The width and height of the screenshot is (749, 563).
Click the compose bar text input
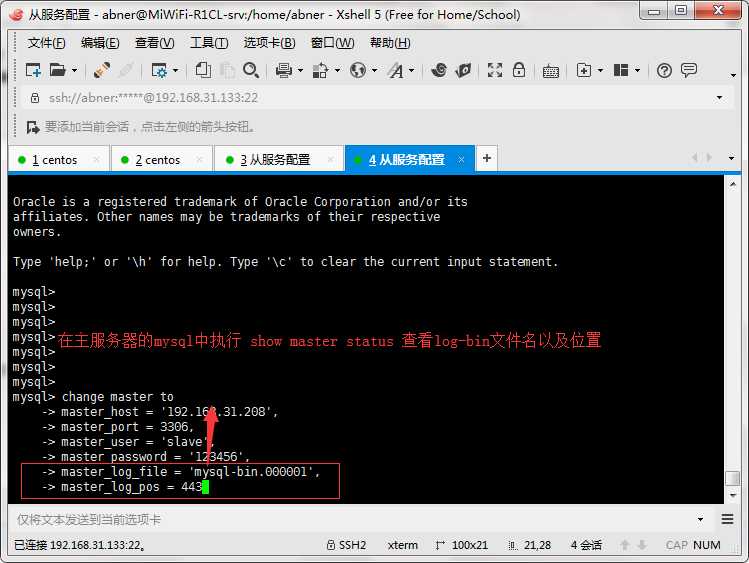point(351,520)
